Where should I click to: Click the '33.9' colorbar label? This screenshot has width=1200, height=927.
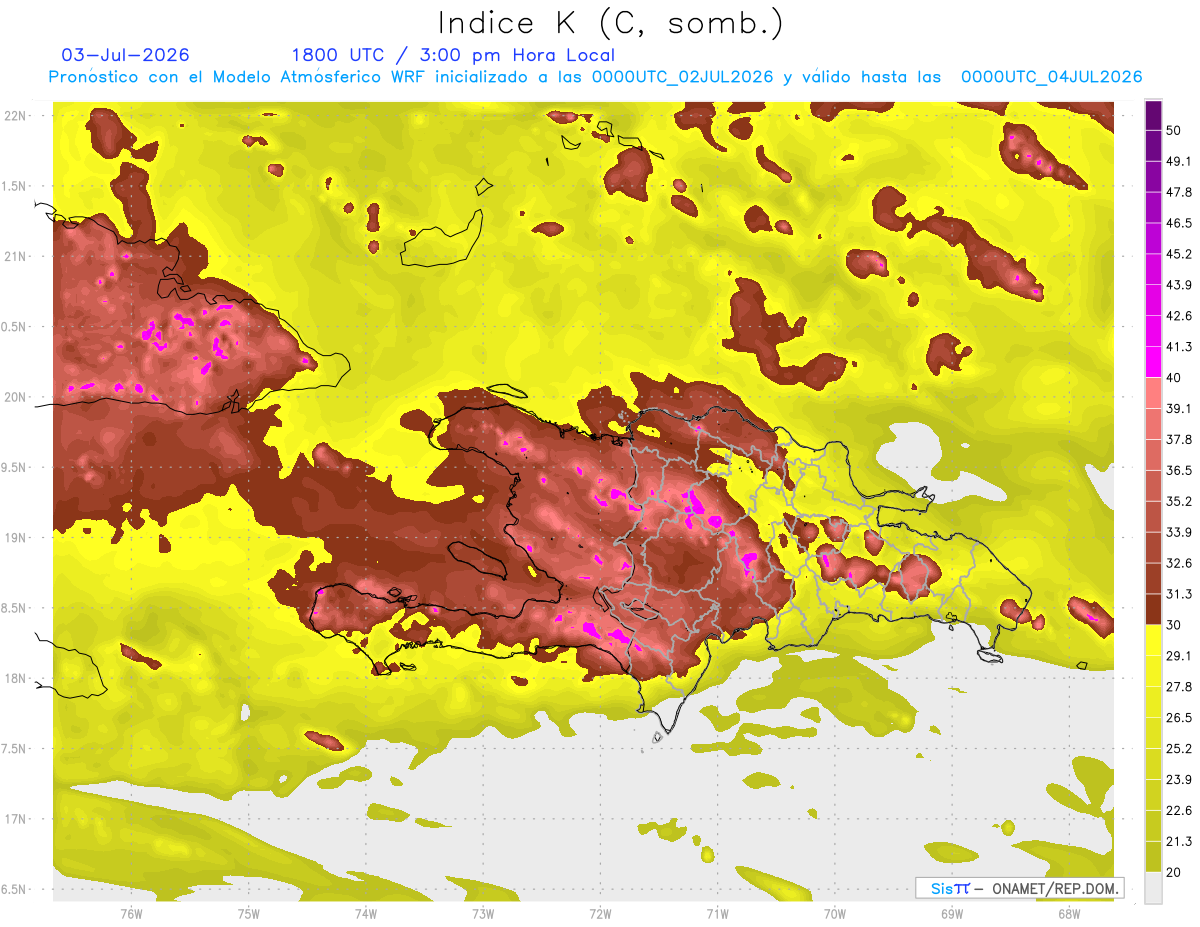point(1179,532)
